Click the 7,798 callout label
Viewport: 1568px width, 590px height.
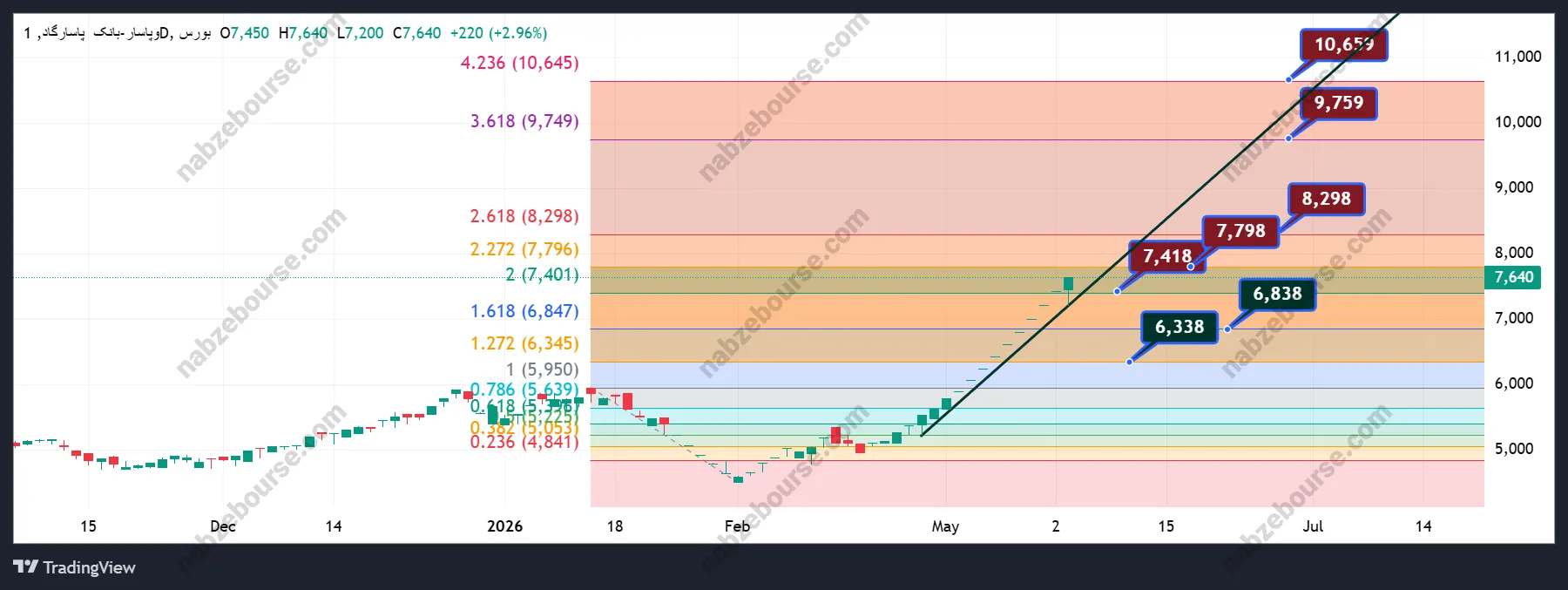point(1240,231)
